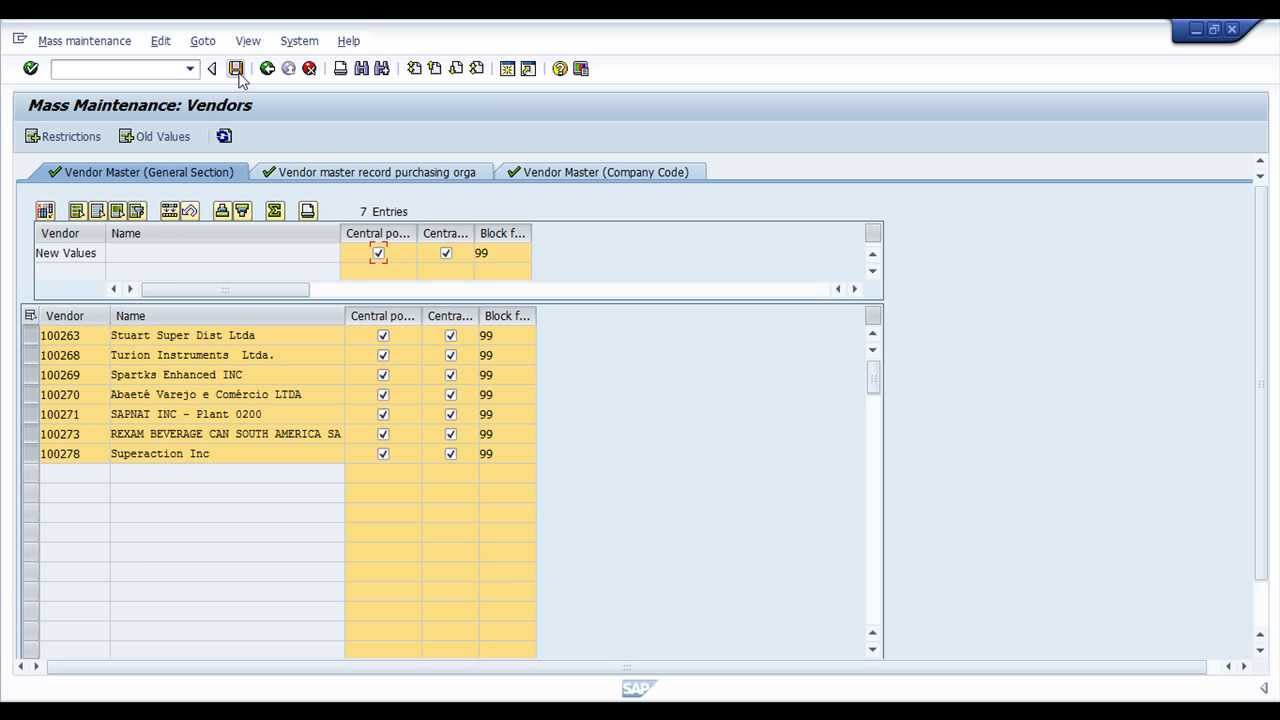
Task: Click the print icon in the table toolbar
Action: (x=308, y=211)
